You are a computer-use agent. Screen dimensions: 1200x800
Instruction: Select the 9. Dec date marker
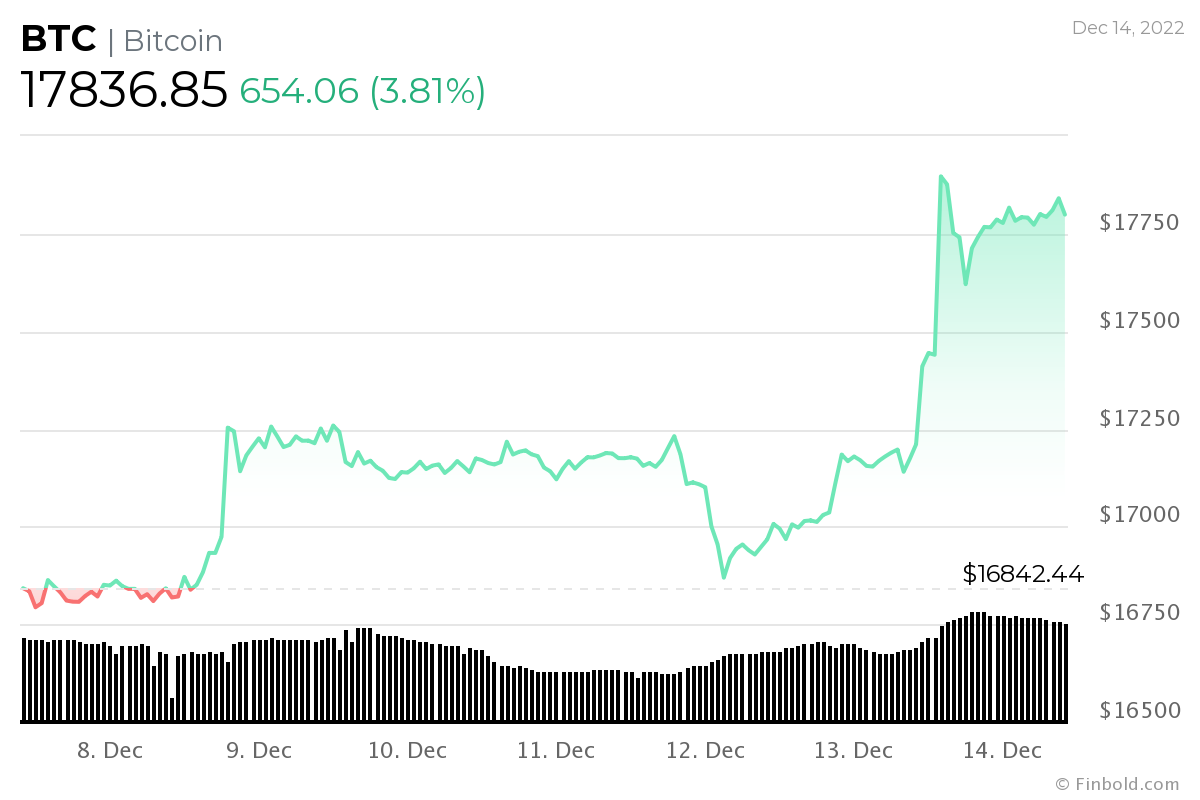(259, 750)
